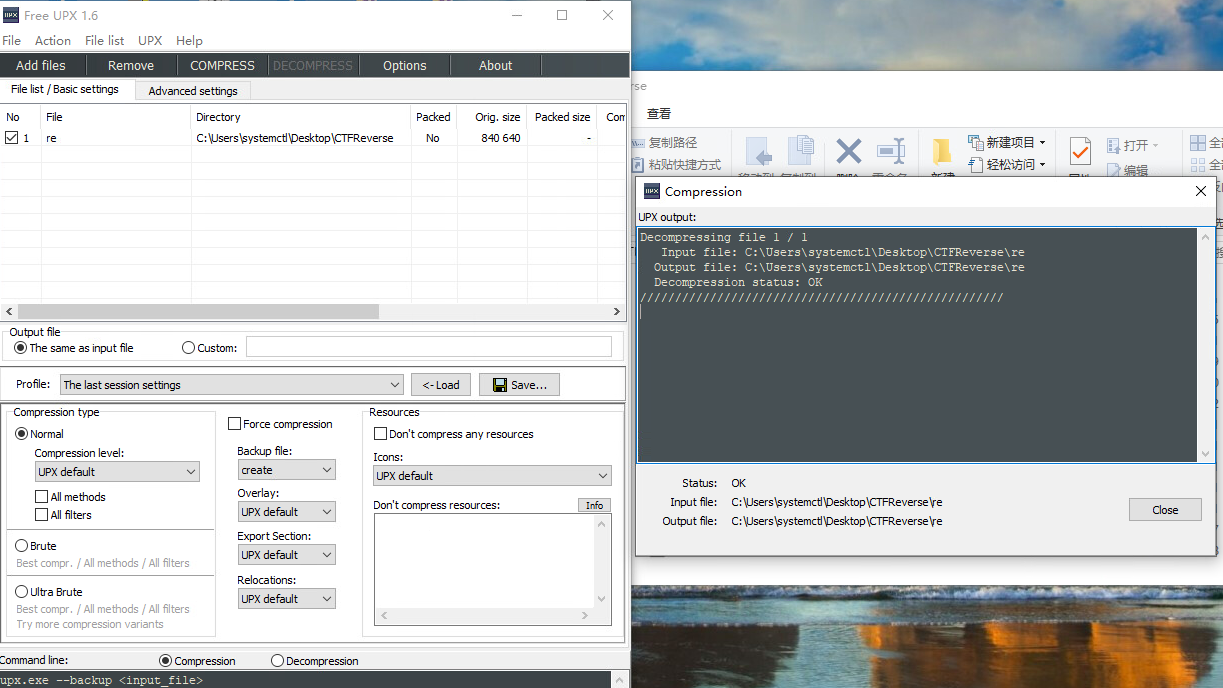The height and width of the screenshot is (688, 1223).
Task: Select Decompression command line mode
Action: (x=278, y=661)
